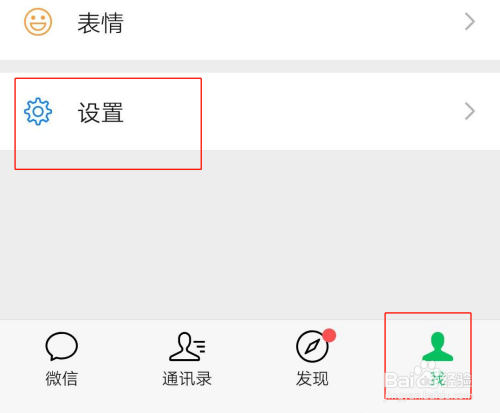The height and width of the screenshot is (413, 500).
Task: Click the empty gray area below 设置
Action: (x=250, y=235)
